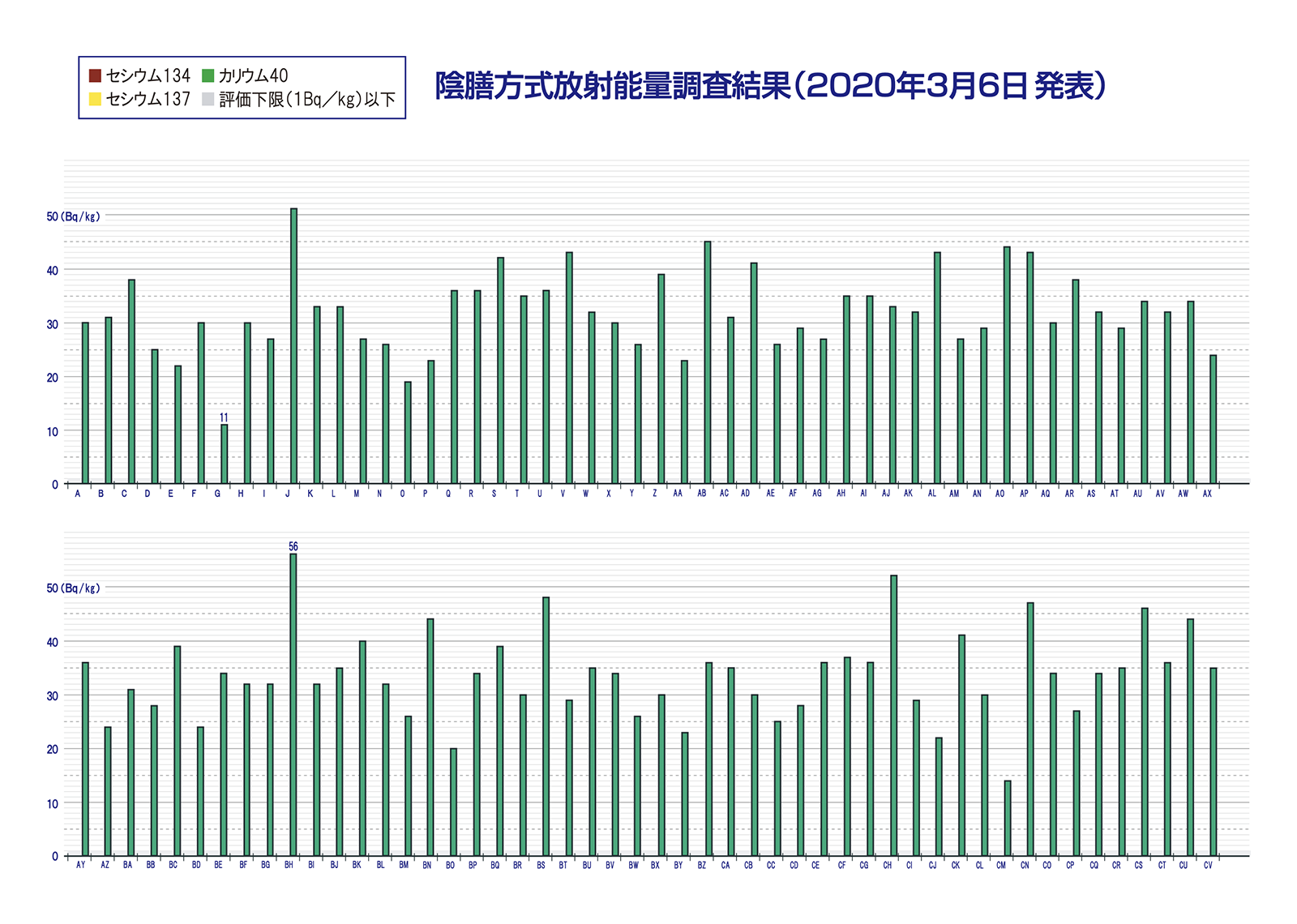The height and width of the screenshot is (924, 1297).
Task: Click the gray 評価下限 legend swatch
Action: (208, 100)
